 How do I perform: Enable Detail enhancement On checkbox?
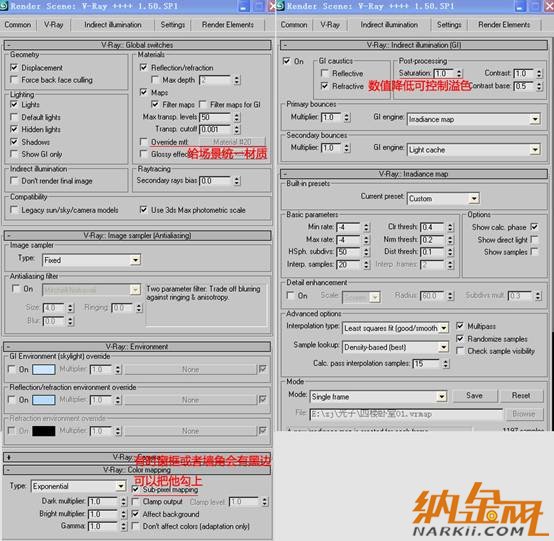pyautogui.click(x=290, y=295)
